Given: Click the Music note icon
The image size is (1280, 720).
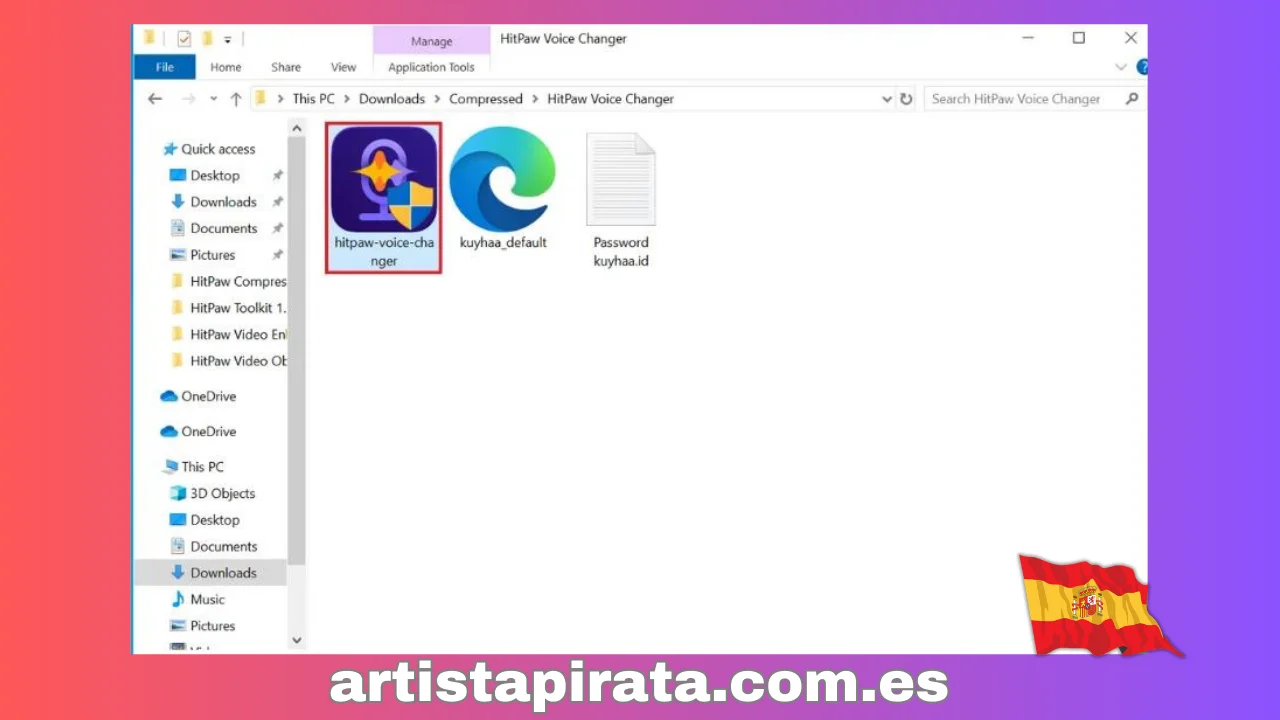Looking at the screenshot, I should (x=178, y=599).
